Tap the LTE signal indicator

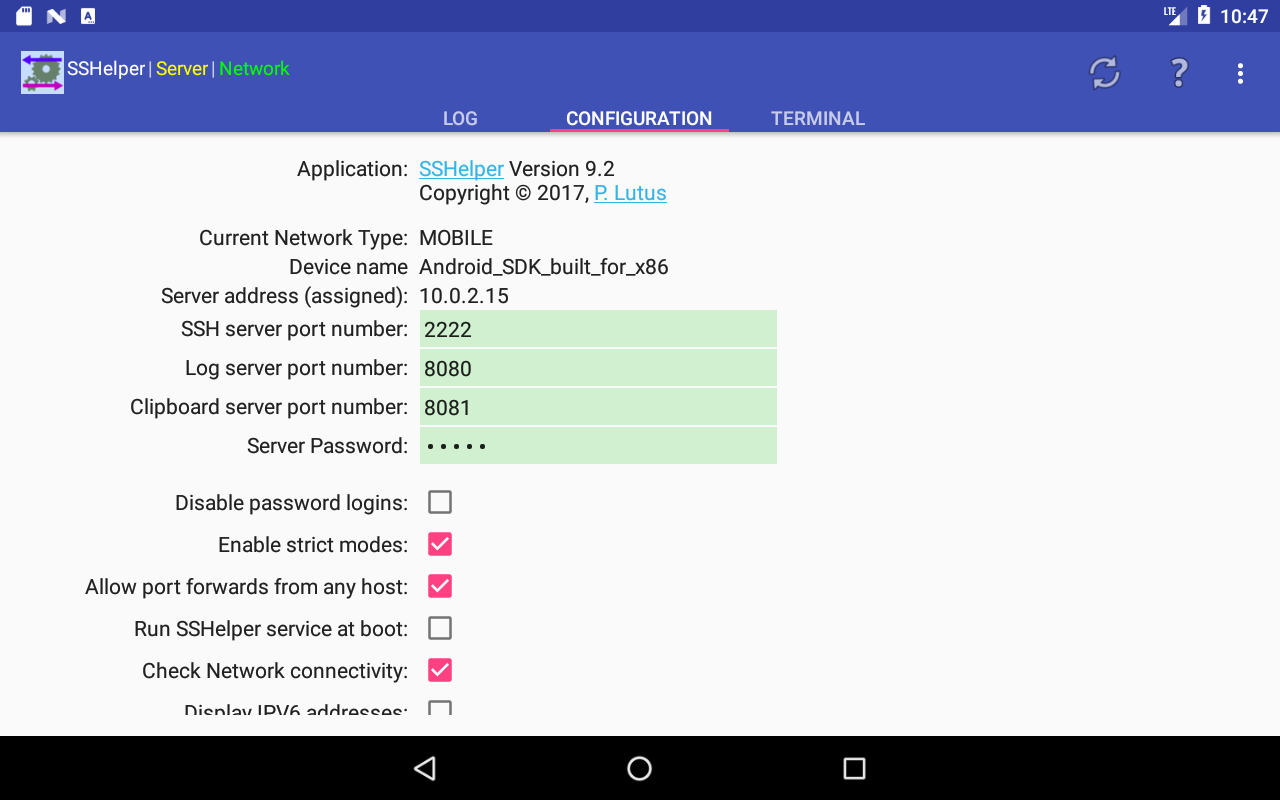point(1175,16)
